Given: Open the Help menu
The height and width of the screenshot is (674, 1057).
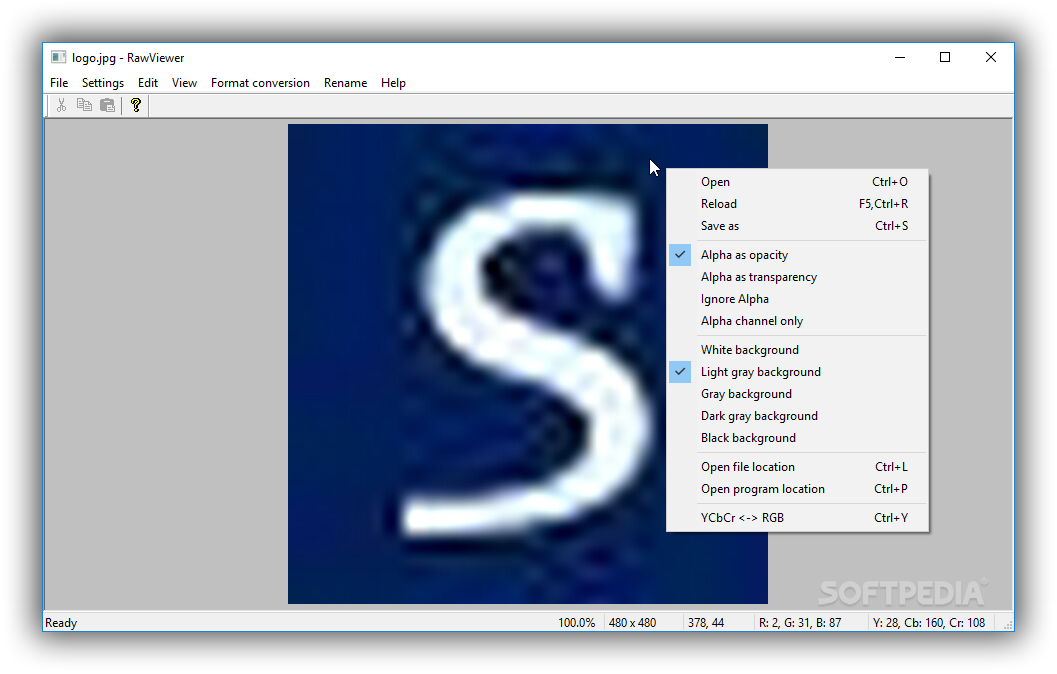Looking at the screenshot, I should [x=393, y=83].
